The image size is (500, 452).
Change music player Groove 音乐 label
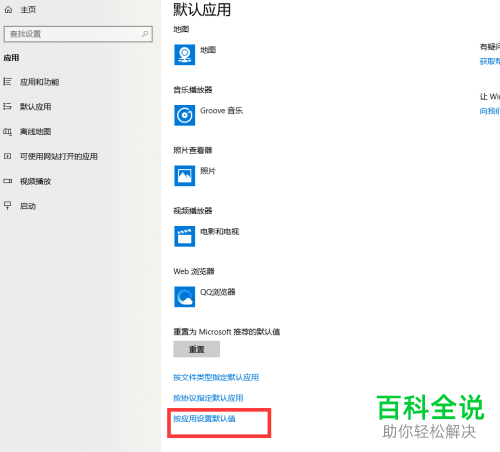click(x=221, y=111)
